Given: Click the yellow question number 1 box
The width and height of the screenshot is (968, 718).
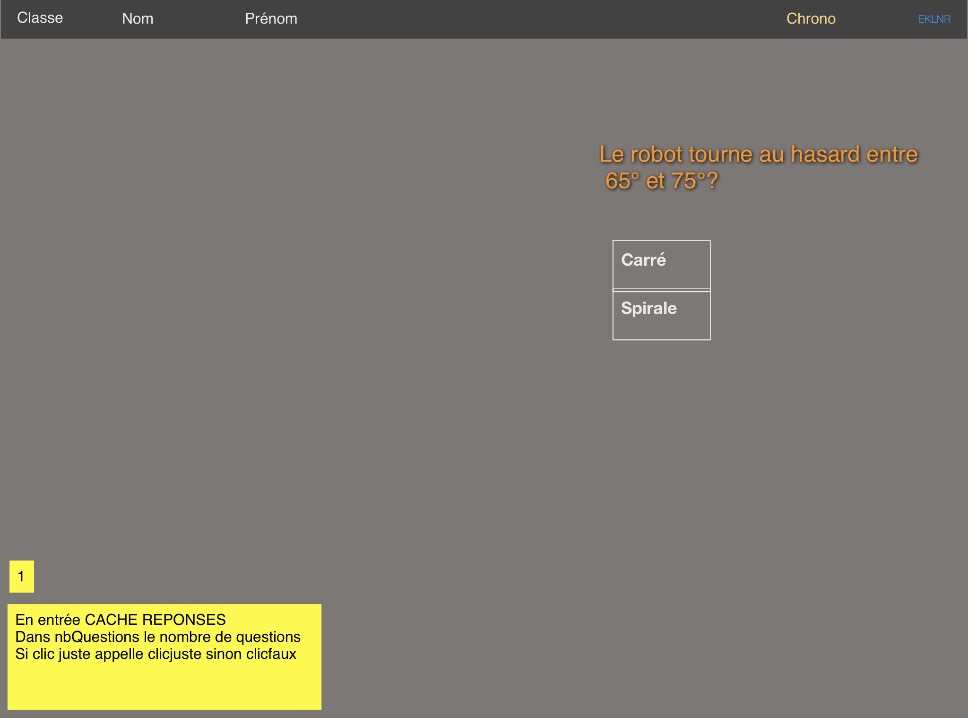Looking at the screenshot, I should 22,577.
